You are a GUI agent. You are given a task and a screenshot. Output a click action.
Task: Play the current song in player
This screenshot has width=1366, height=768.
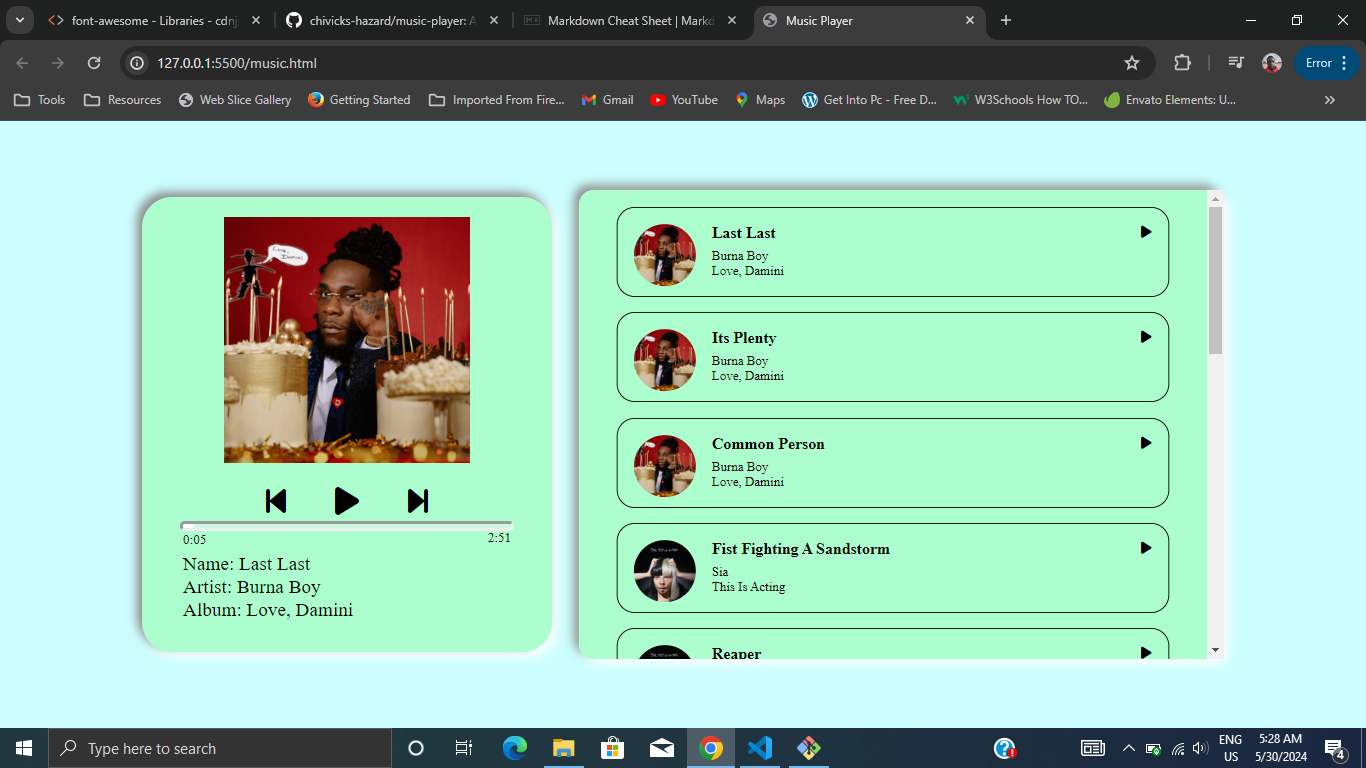pos(346,501)
